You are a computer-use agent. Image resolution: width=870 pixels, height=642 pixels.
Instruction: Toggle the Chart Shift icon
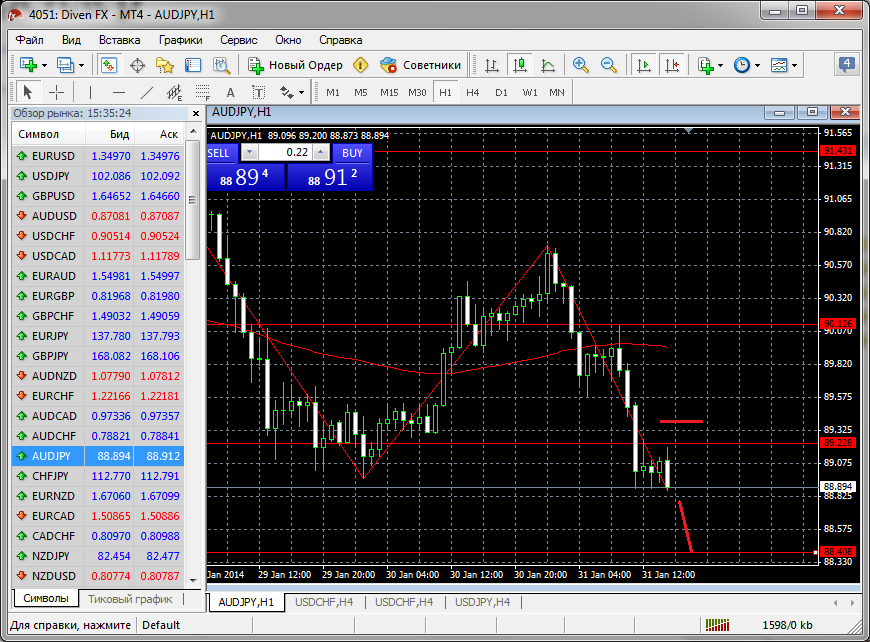[672, 65]
